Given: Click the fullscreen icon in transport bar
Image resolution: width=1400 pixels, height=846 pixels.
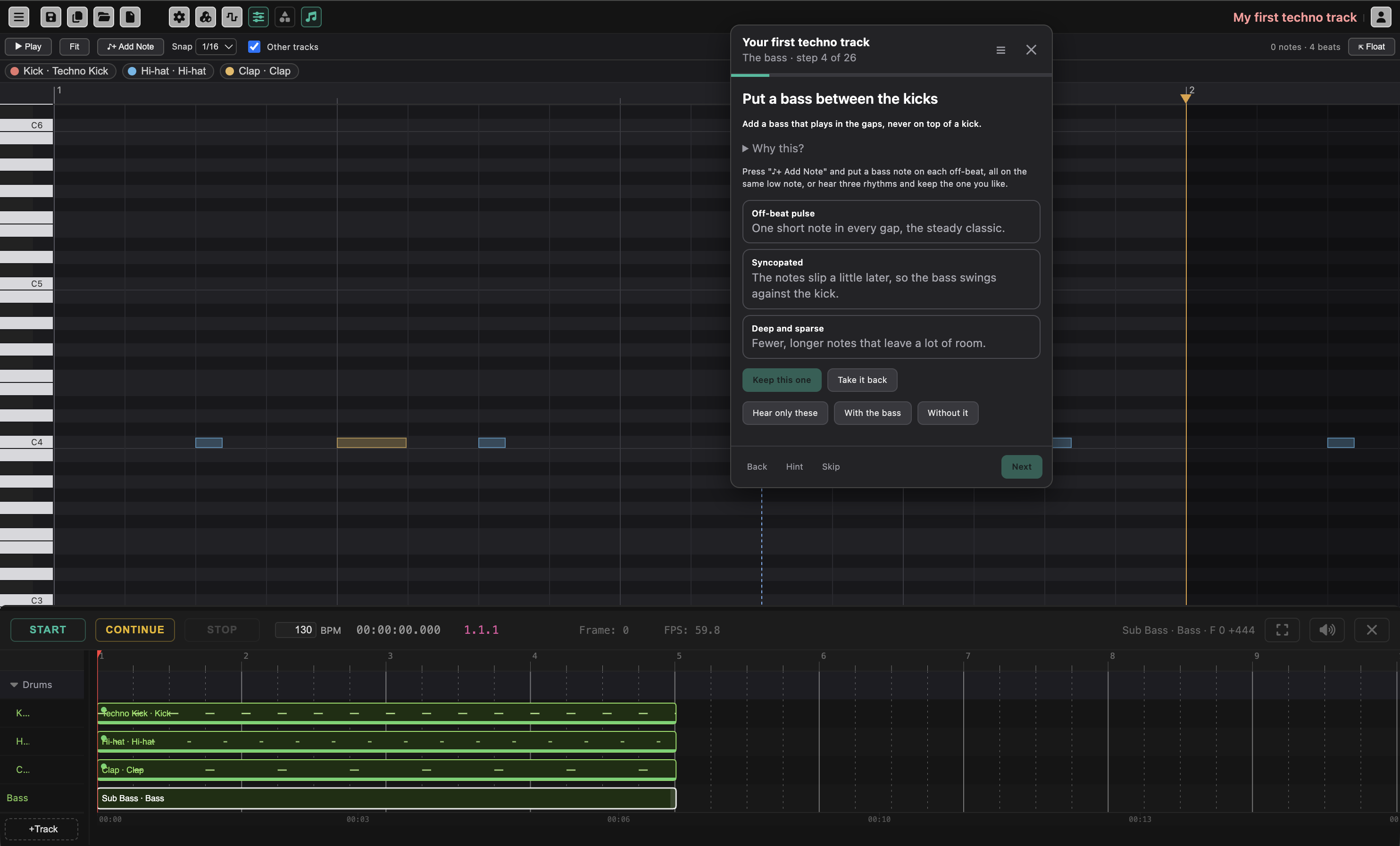Looking at the screenshot, I should tap(1282, 630).
